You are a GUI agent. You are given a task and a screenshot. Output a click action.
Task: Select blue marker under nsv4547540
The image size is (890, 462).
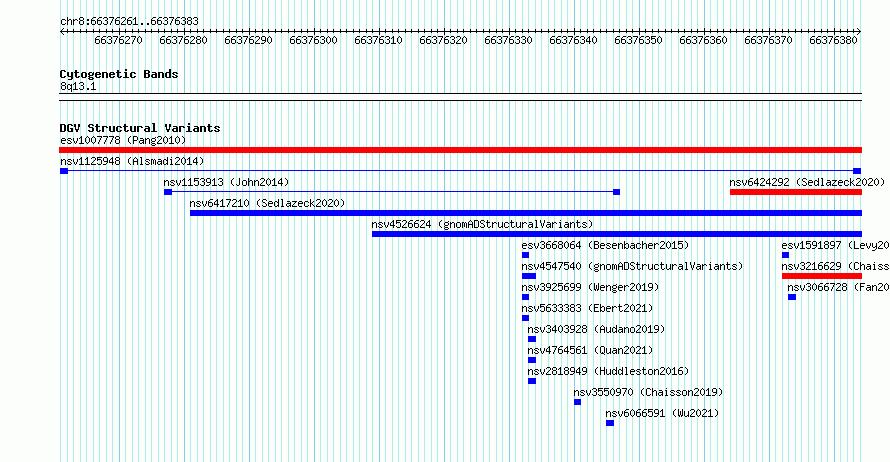coord(529,276)
